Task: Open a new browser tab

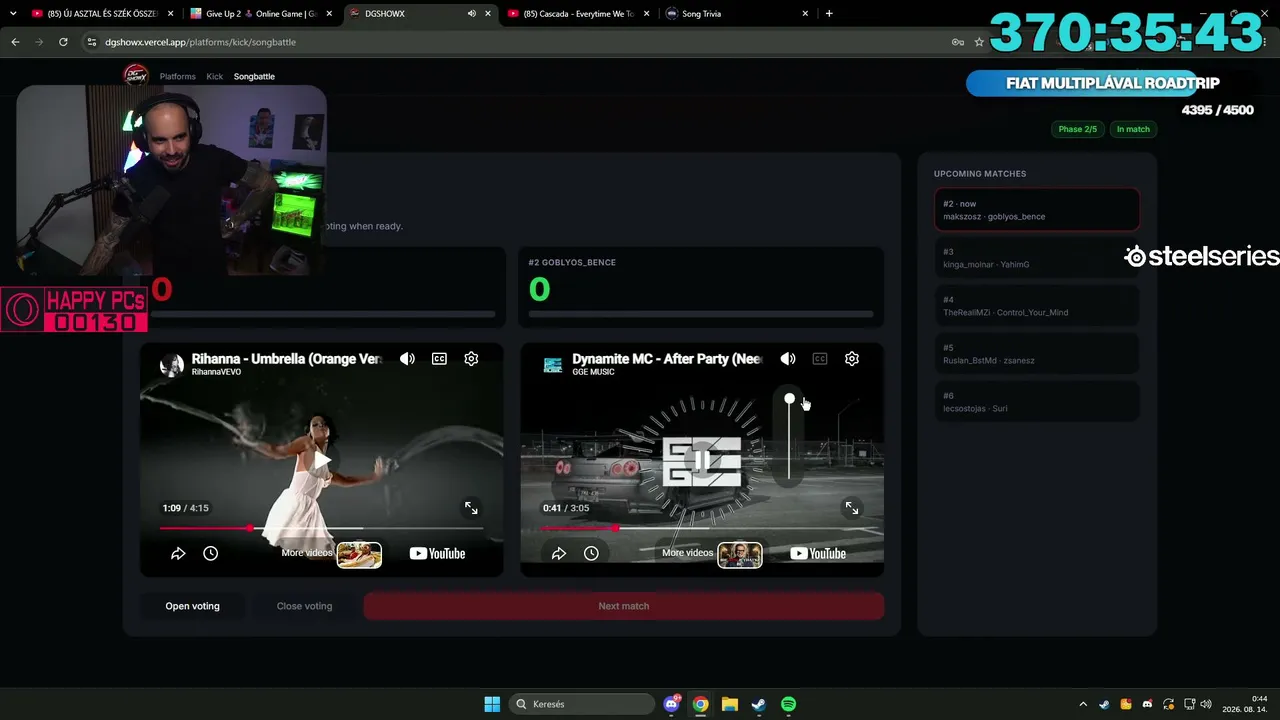Action: tap(829, 14)
